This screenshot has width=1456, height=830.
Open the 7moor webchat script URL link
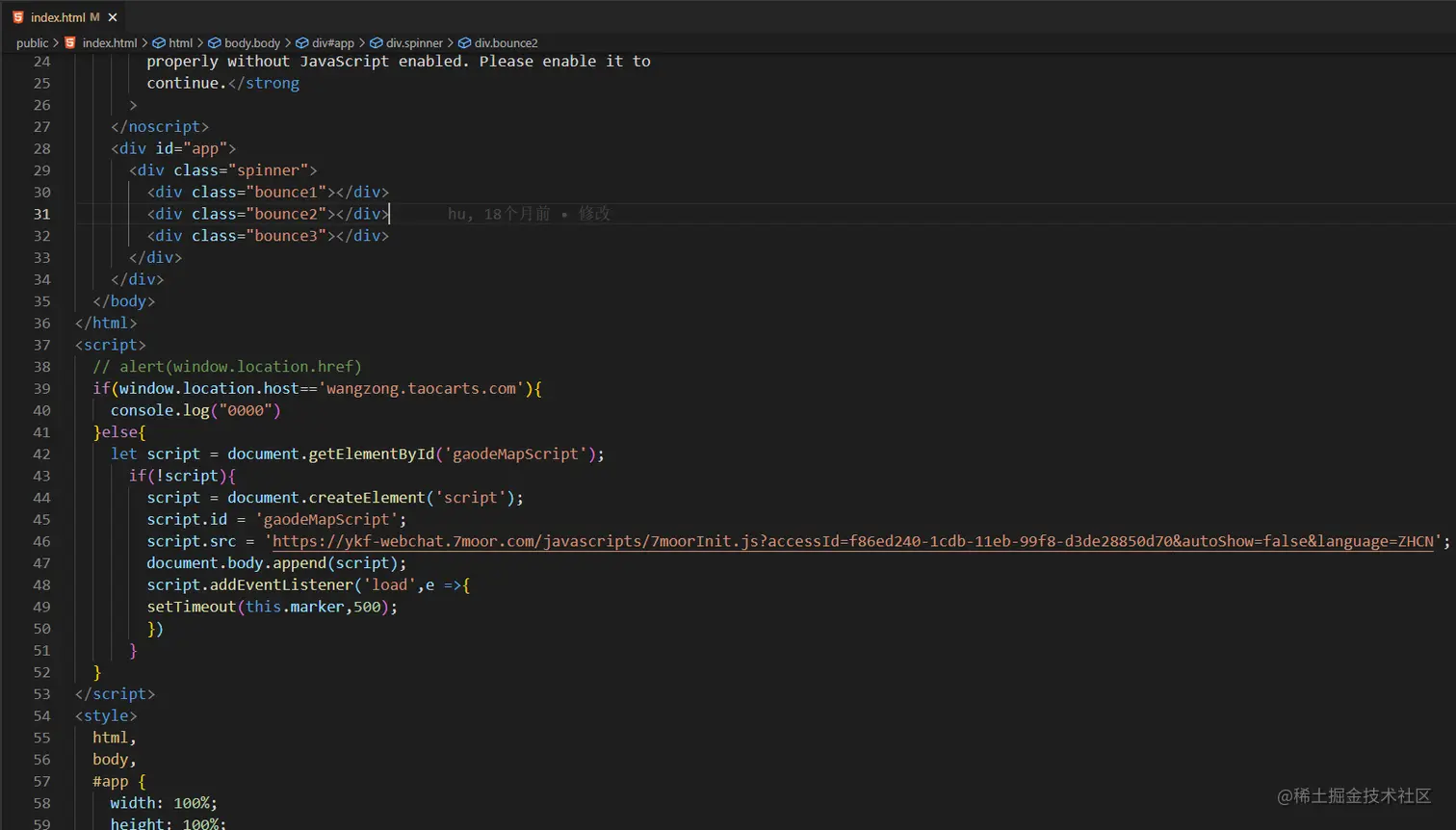coord(852,541)
